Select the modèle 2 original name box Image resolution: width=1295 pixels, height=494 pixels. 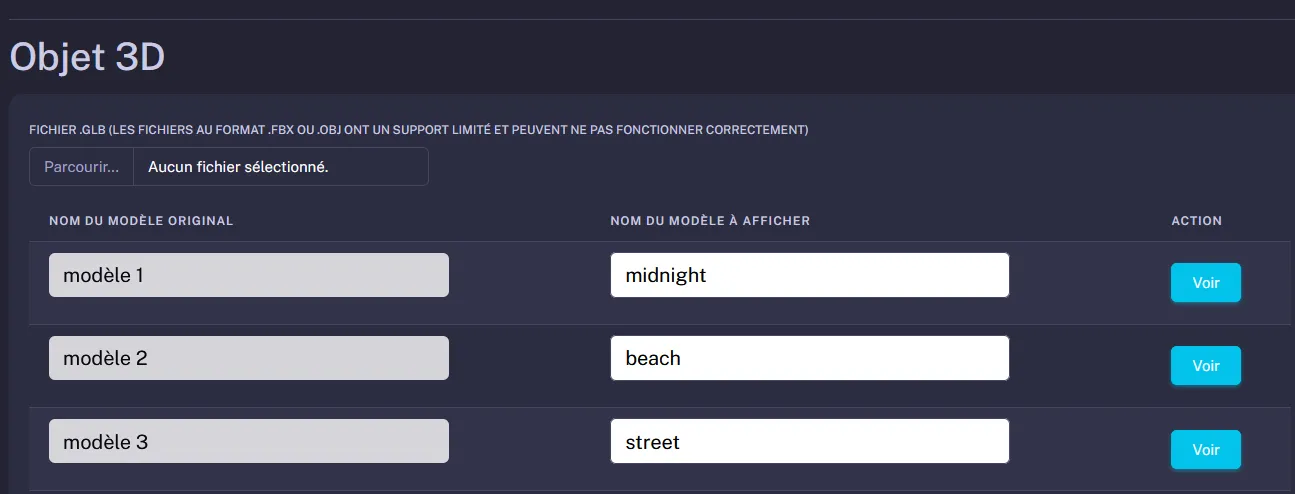tap(248, 358)
